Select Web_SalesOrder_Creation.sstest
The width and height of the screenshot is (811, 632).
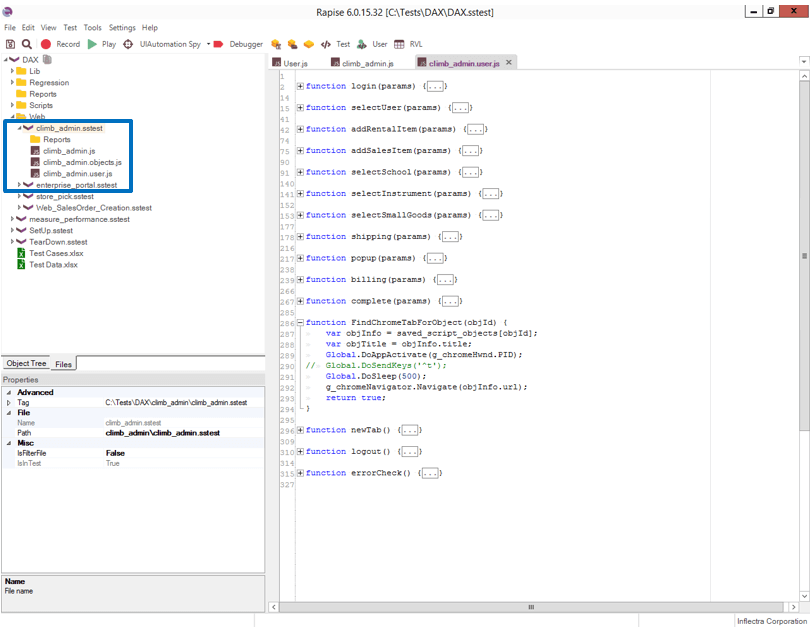pyautogui.click(x=94, y=208)
